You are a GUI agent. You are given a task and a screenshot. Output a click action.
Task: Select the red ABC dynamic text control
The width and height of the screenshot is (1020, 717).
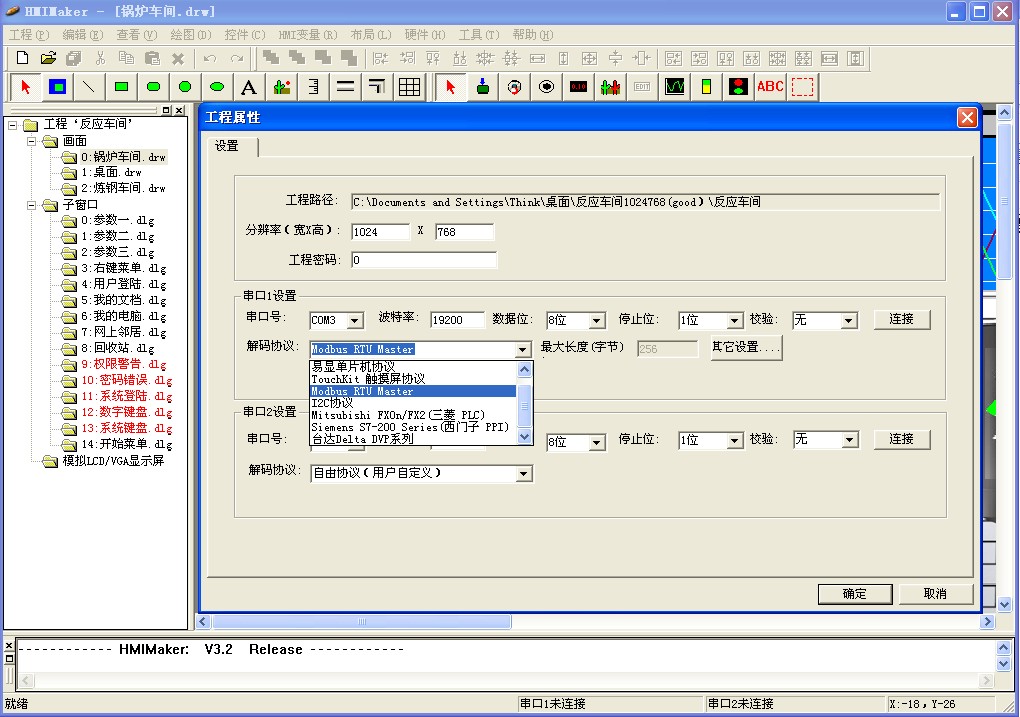pos(770,87)
